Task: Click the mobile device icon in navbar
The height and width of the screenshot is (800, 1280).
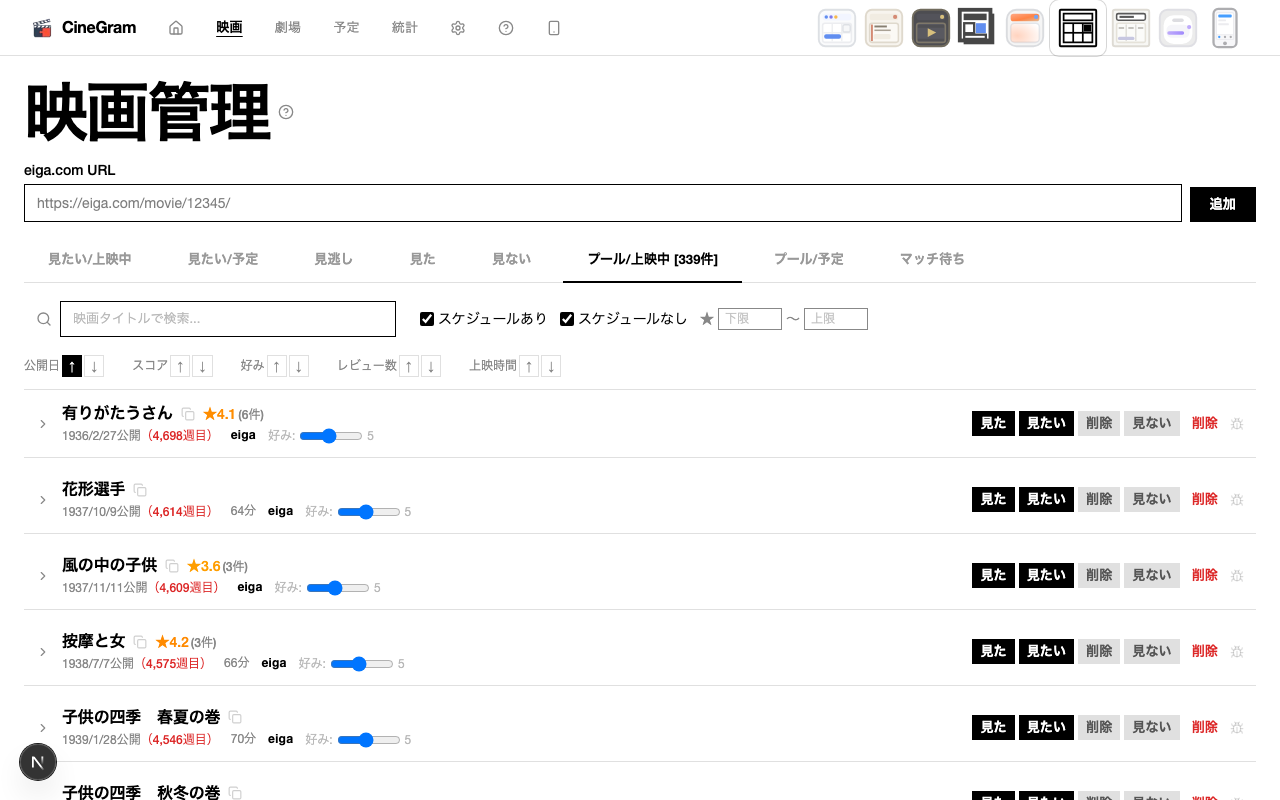Action: [x=554, y=28]
